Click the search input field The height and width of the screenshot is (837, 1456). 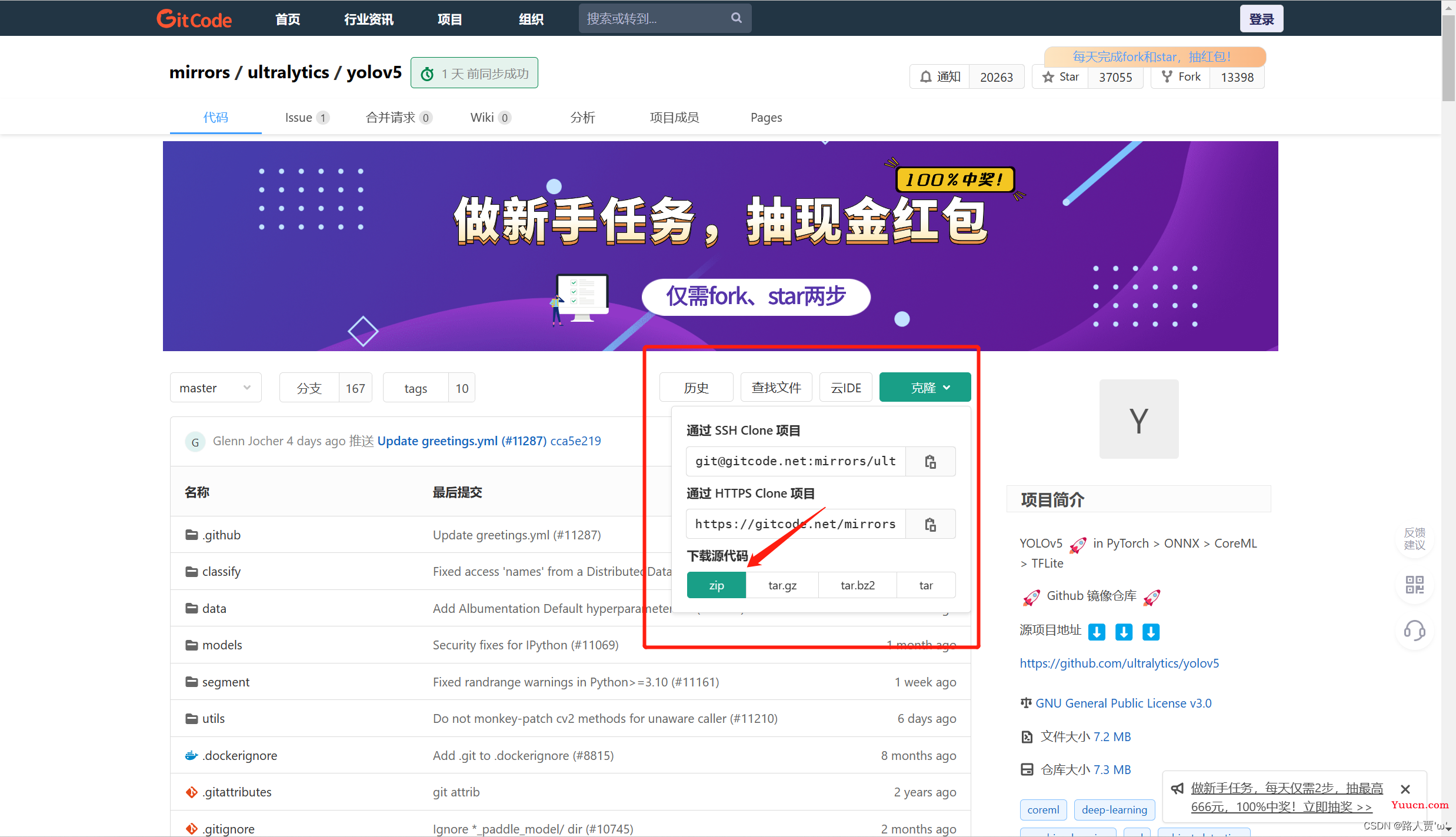coord(665,18)
